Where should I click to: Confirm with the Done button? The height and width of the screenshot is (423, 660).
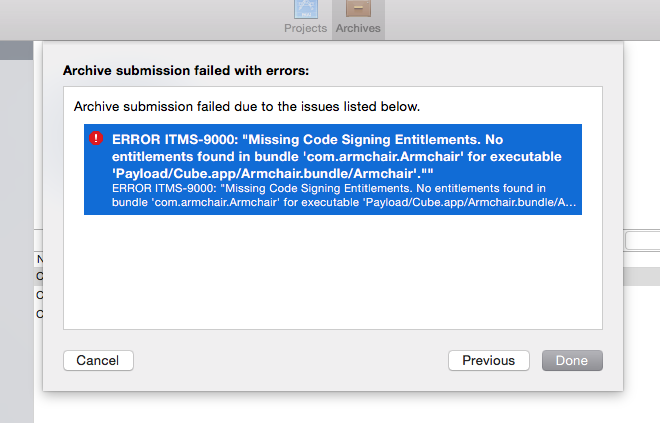click(572, 360)
